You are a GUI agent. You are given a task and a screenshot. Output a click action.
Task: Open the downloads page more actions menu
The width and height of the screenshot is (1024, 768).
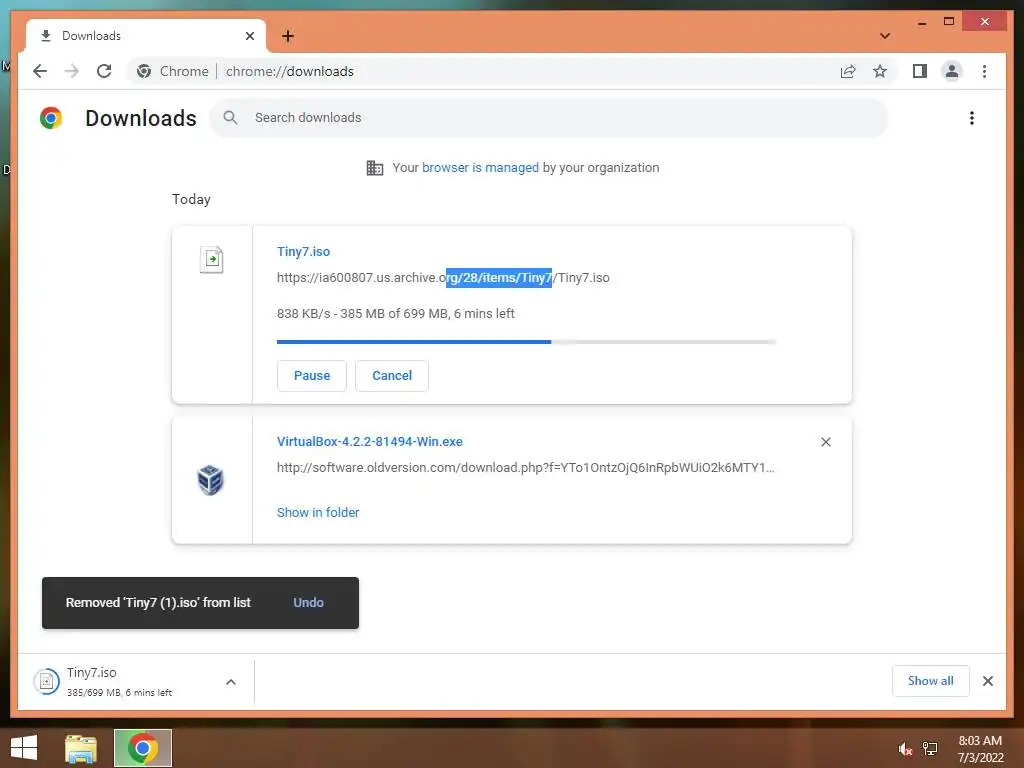(x=972, y=118)
